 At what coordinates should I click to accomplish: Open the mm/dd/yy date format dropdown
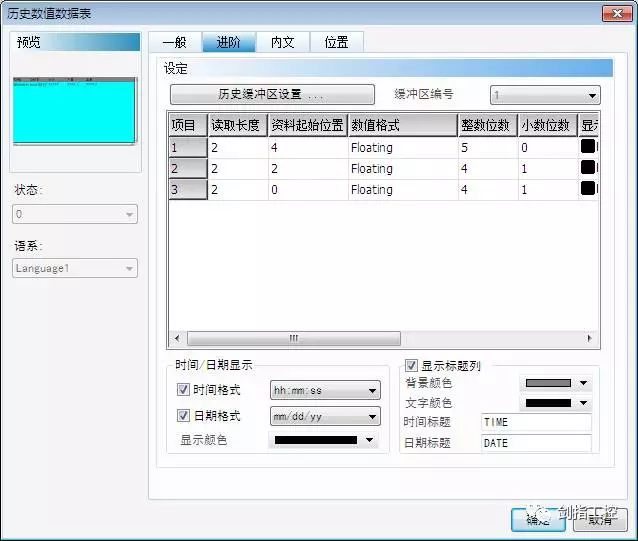point(325,416)
